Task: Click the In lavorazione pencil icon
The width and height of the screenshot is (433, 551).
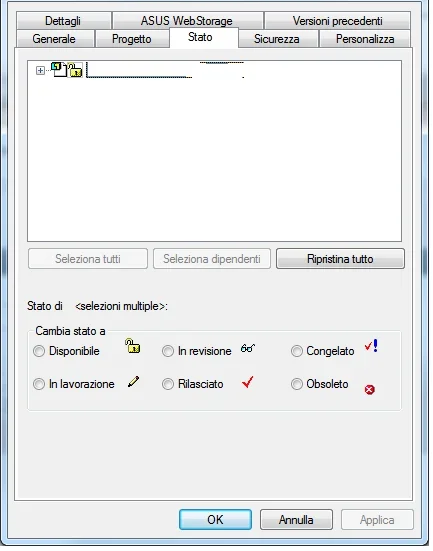Action: pos(133,382)
